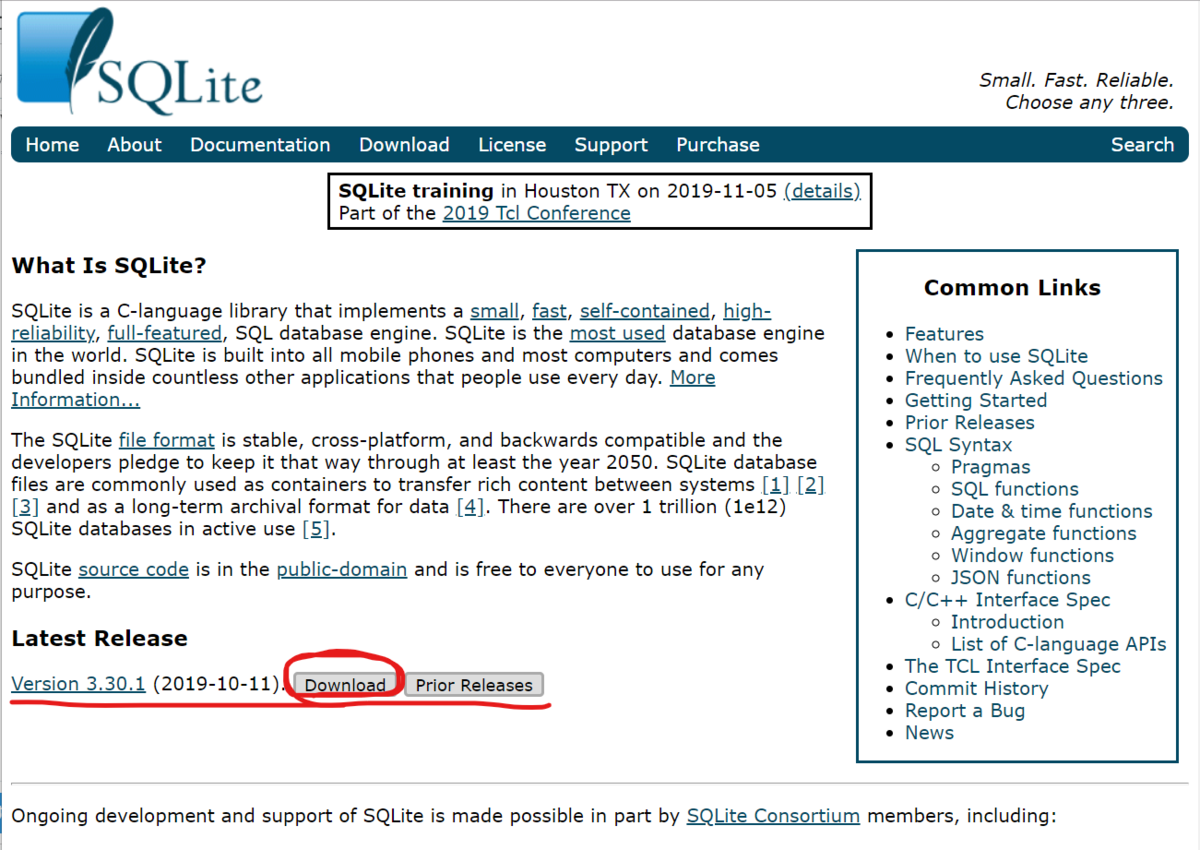Image resolution: width=1200 pixels, height=850 pixels.
Task: Open 'C/C++ Interface Spec' link
Action: (x=1007, y=600)
